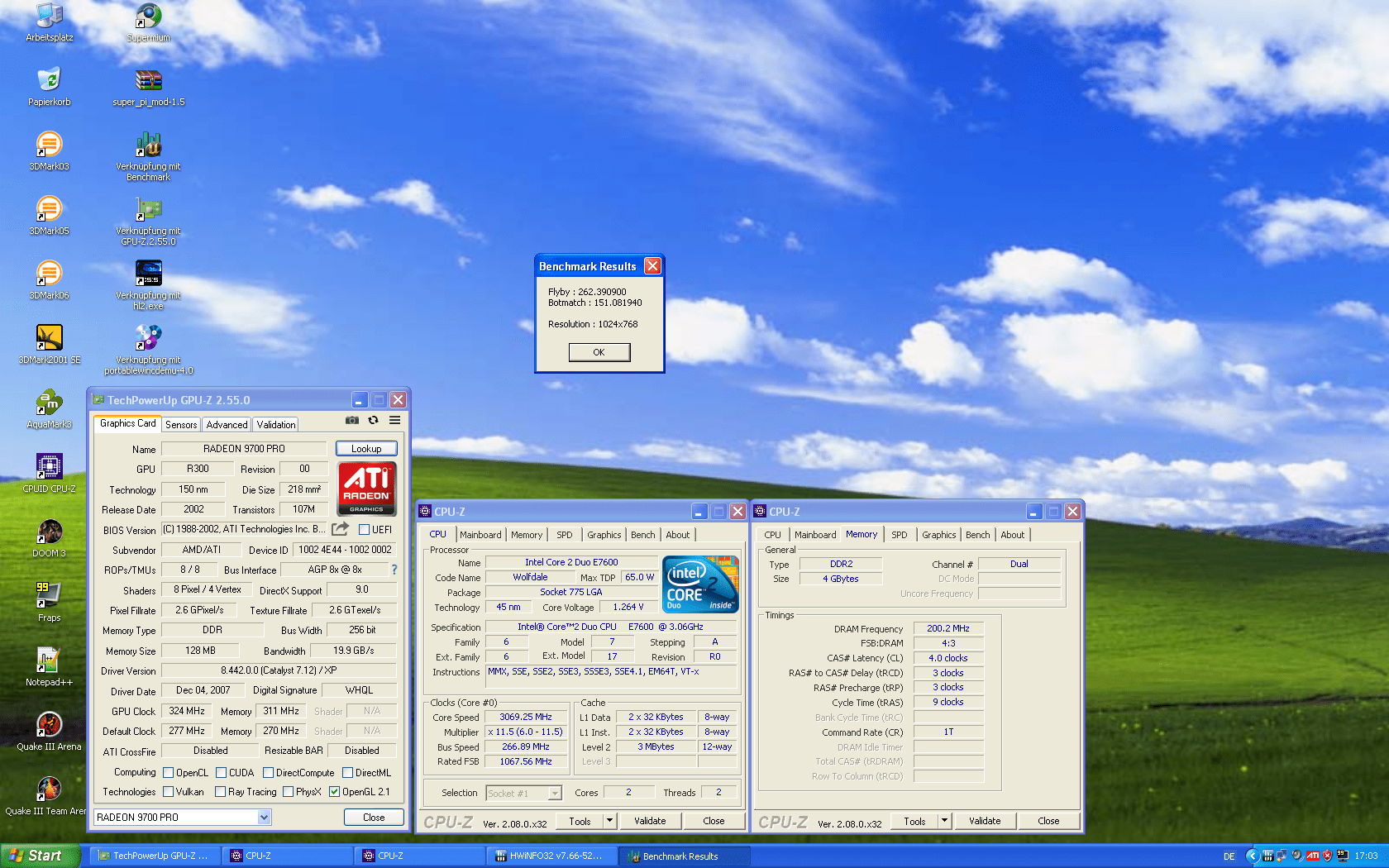
Task: Click the Benchmark Results taskbar button
Action: coord(684,856)
